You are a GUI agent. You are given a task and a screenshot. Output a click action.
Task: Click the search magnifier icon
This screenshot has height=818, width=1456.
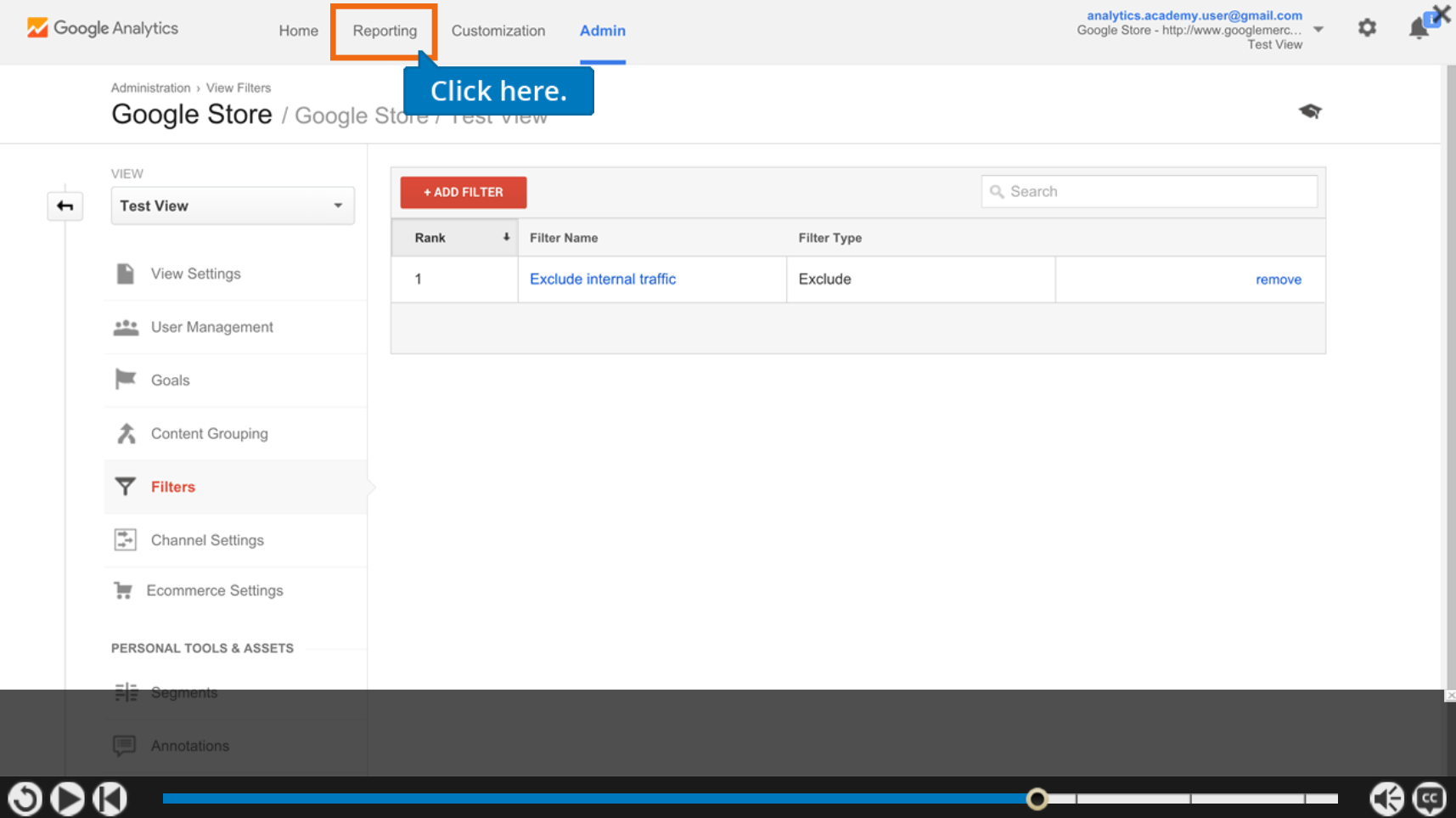pos(997,192)
